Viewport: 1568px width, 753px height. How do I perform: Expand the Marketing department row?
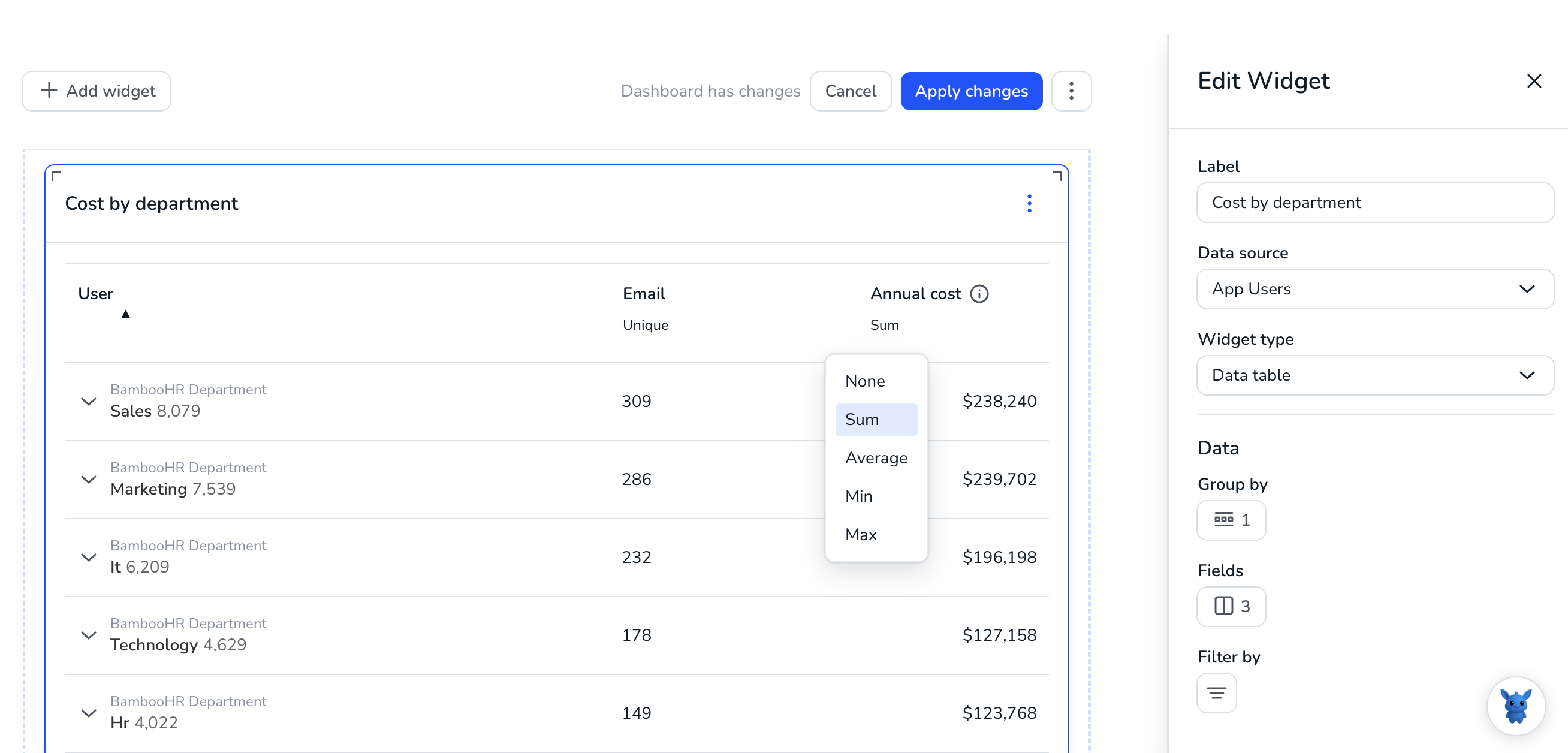(89, 479)
